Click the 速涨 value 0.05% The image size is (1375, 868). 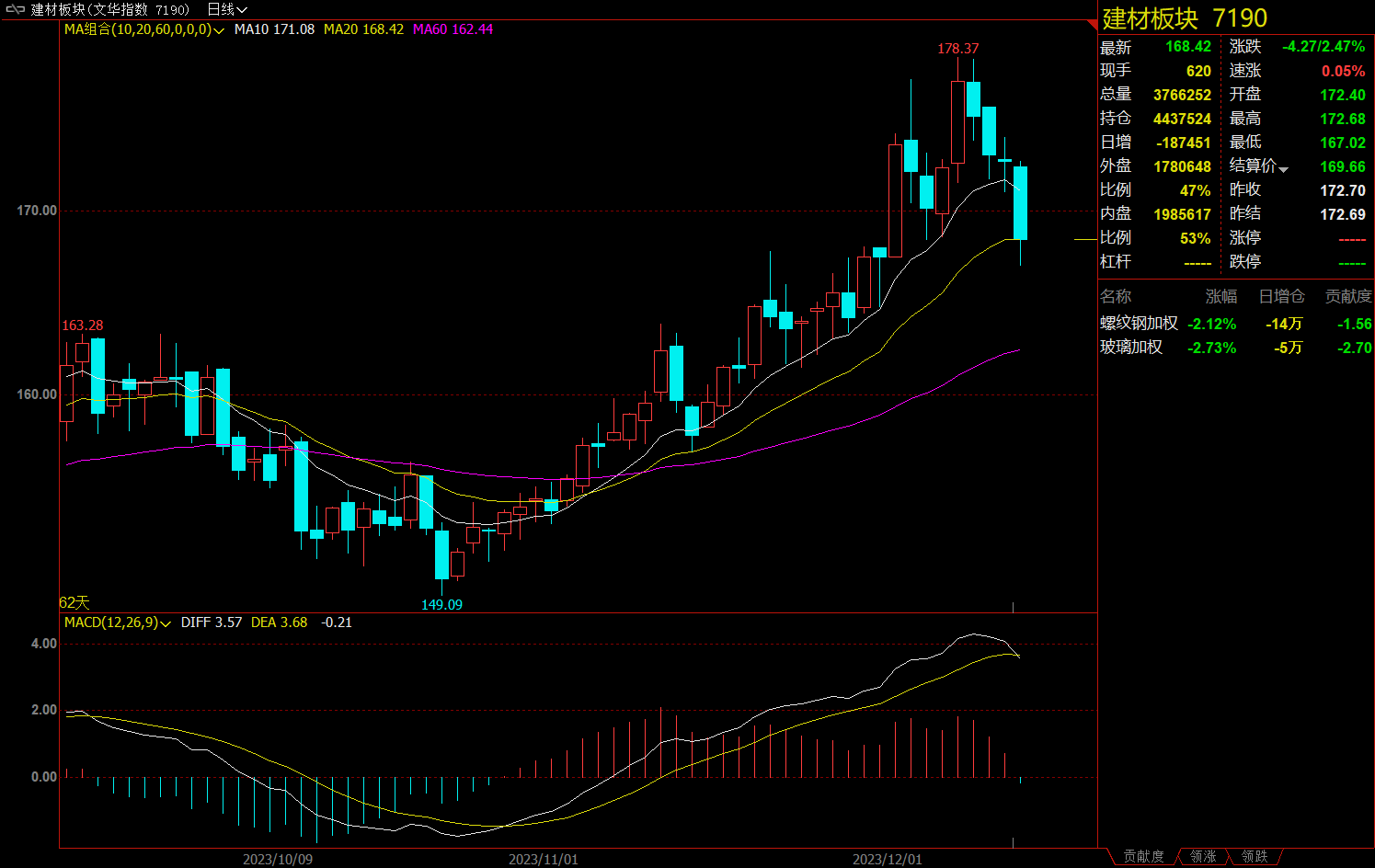click(x=1344, y=71)
